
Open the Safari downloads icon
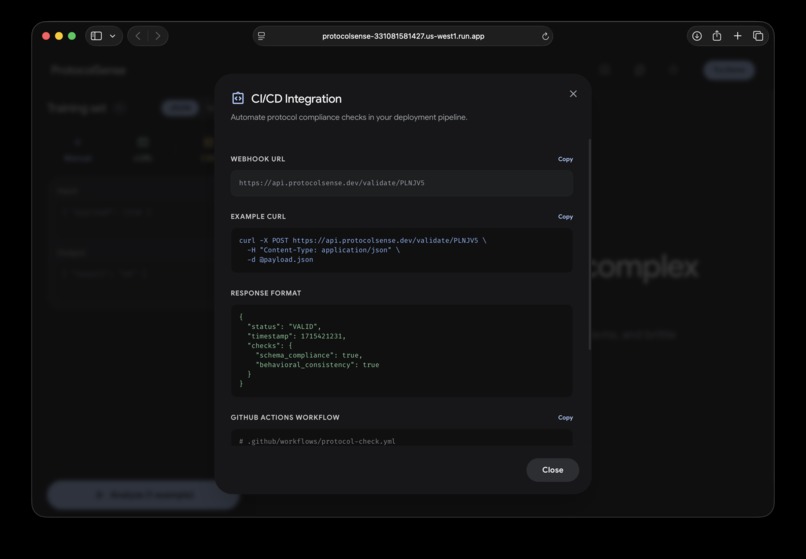point(697,36)
